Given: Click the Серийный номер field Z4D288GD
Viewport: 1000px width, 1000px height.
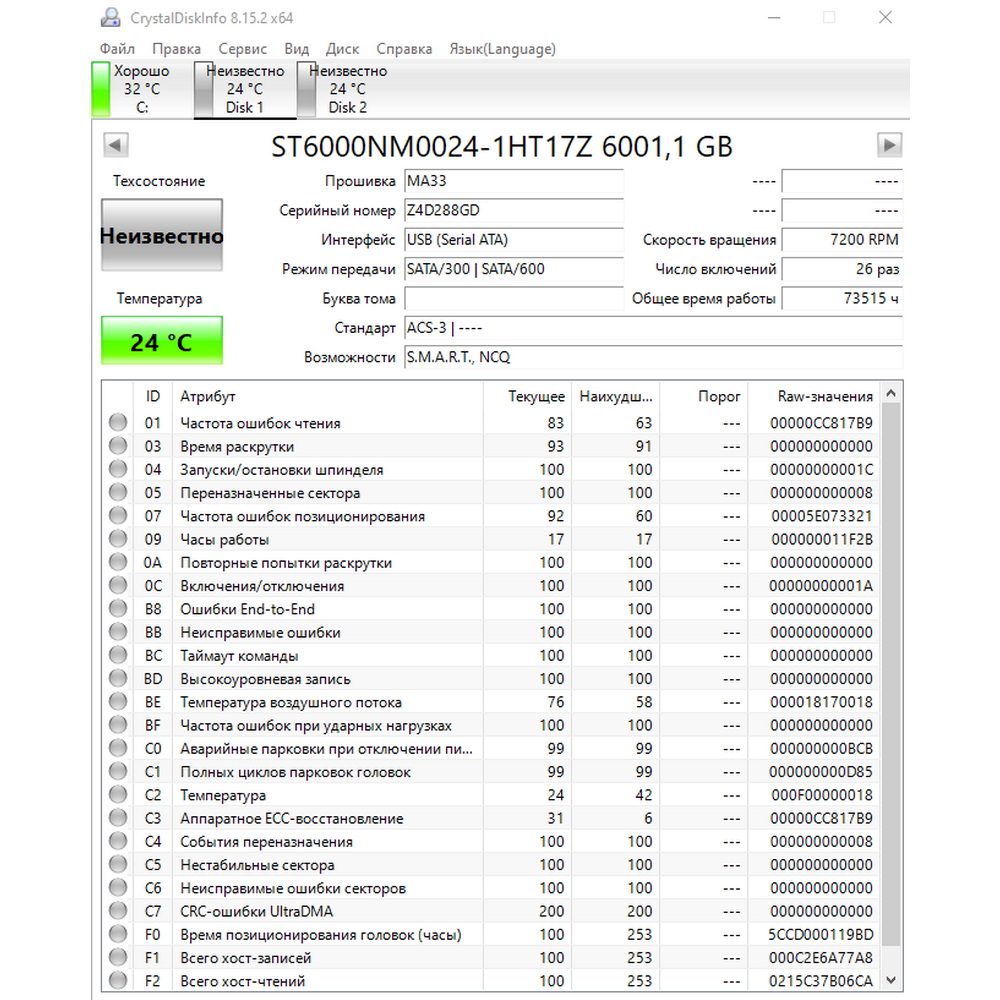Looking at the screenshot, I should pos(514,210).
